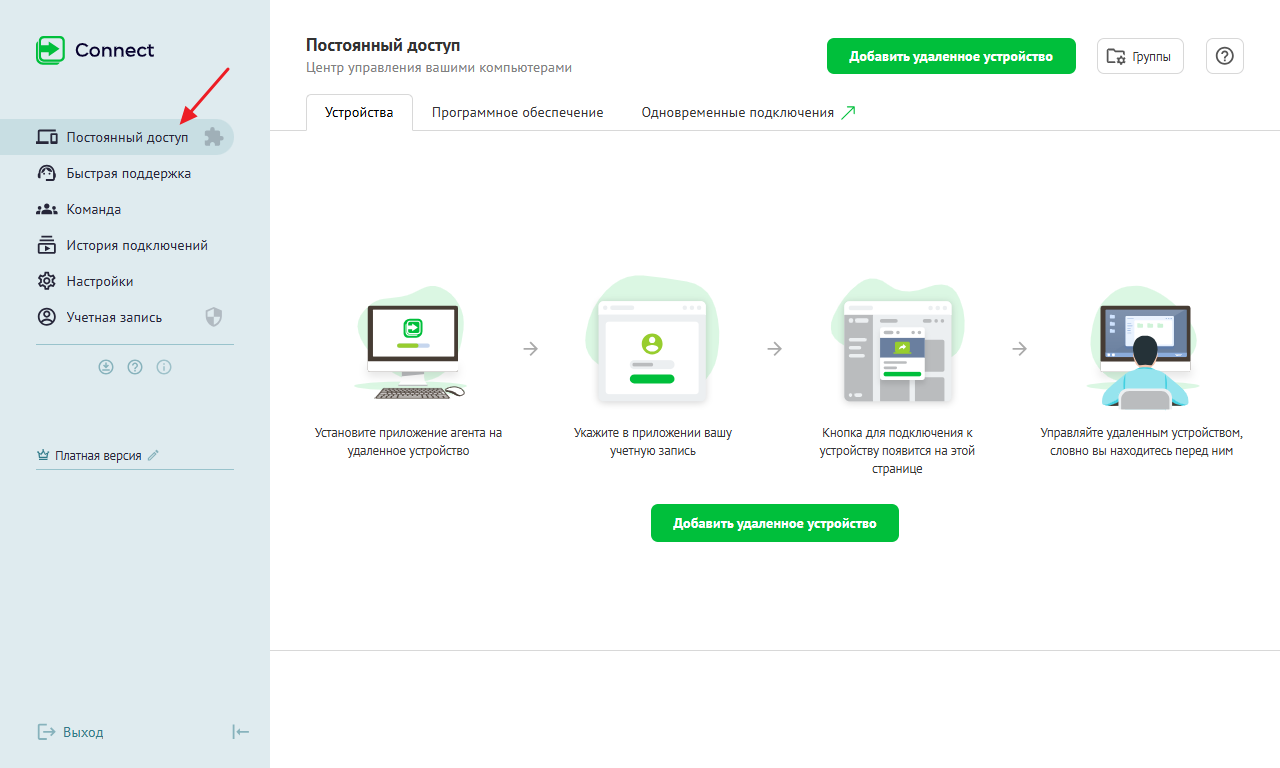Click the top Добавить удаленное устройство button

click(950, 56)
